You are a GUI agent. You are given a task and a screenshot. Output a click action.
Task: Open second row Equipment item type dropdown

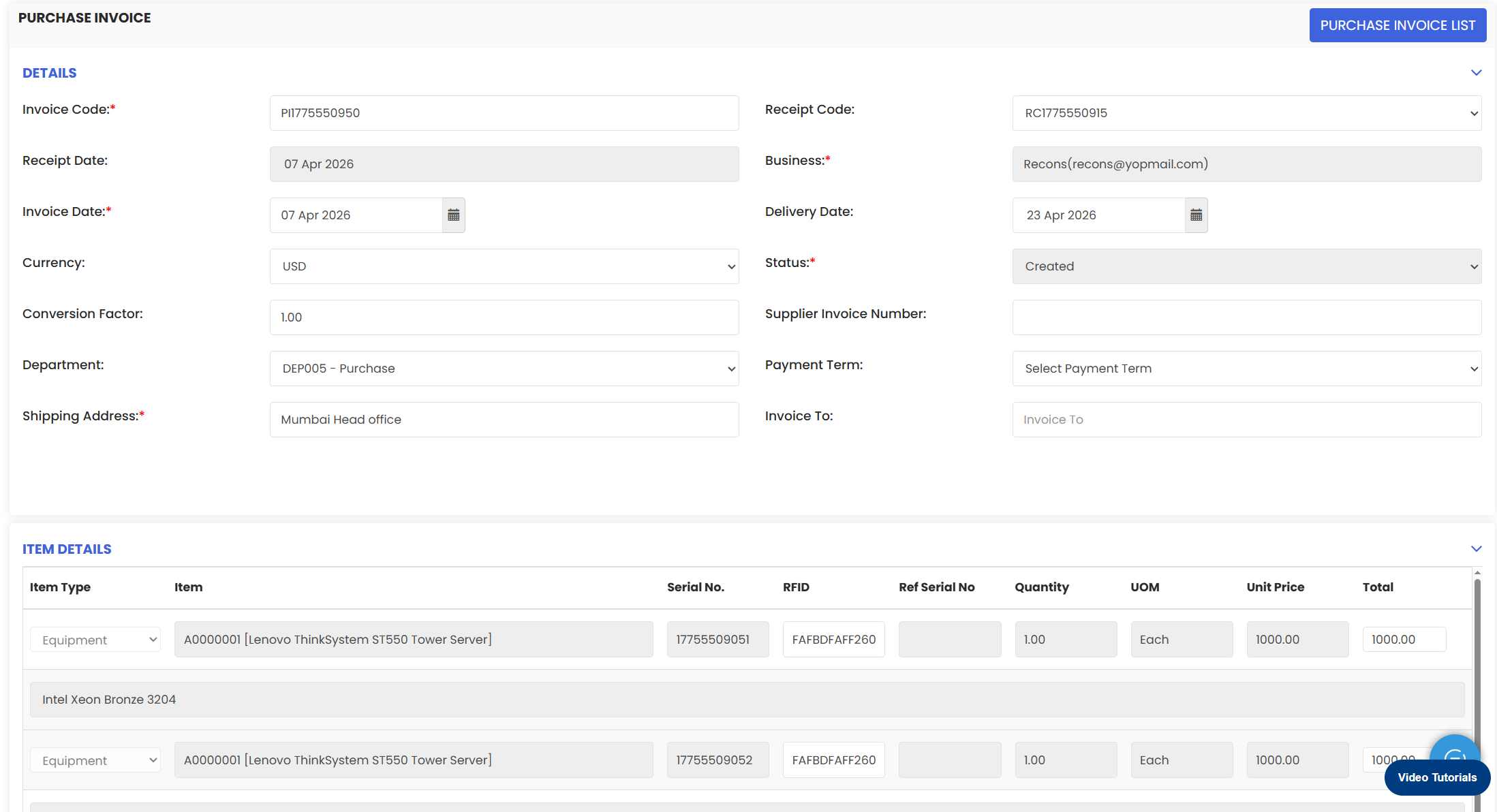click(95, 760)
